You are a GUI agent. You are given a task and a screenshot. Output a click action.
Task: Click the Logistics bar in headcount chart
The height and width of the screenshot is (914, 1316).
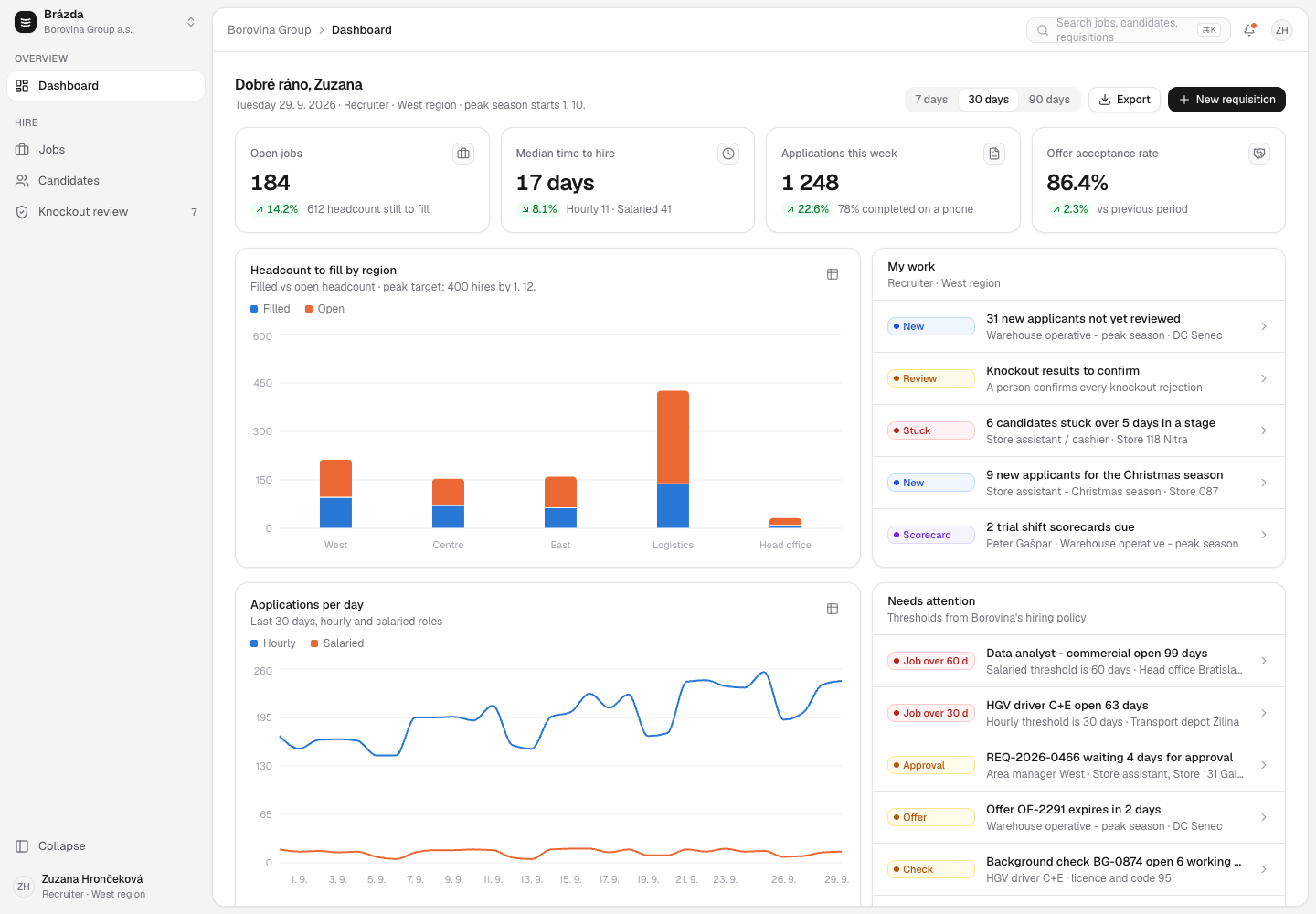pyautogui.click(x=673, y=460)
